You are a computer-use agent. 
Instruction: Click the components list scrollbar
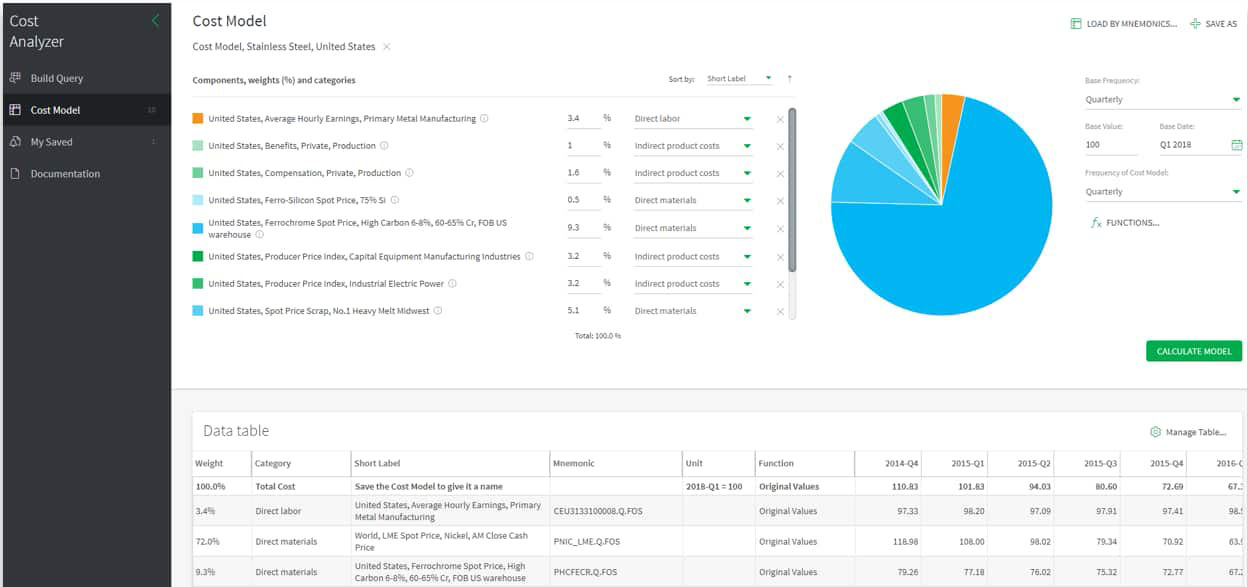tap(792, 190)
